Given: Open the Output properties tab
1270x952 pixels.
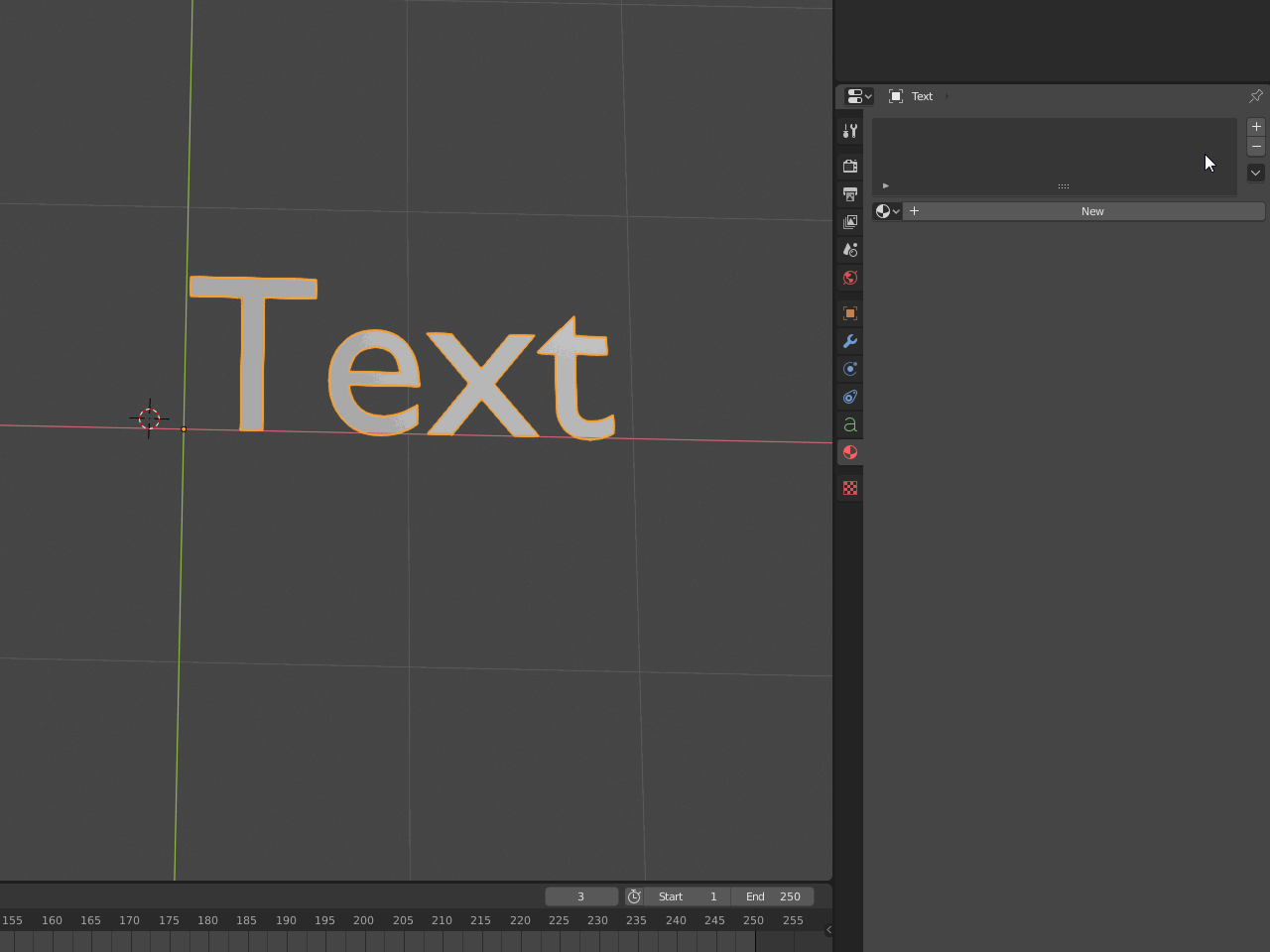Looking at the screenshot, I should (x=849, y=193).
